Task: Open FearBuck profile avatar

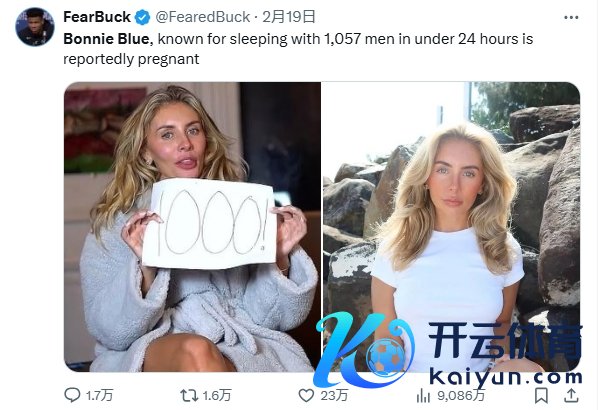Action: click(35, 27)
